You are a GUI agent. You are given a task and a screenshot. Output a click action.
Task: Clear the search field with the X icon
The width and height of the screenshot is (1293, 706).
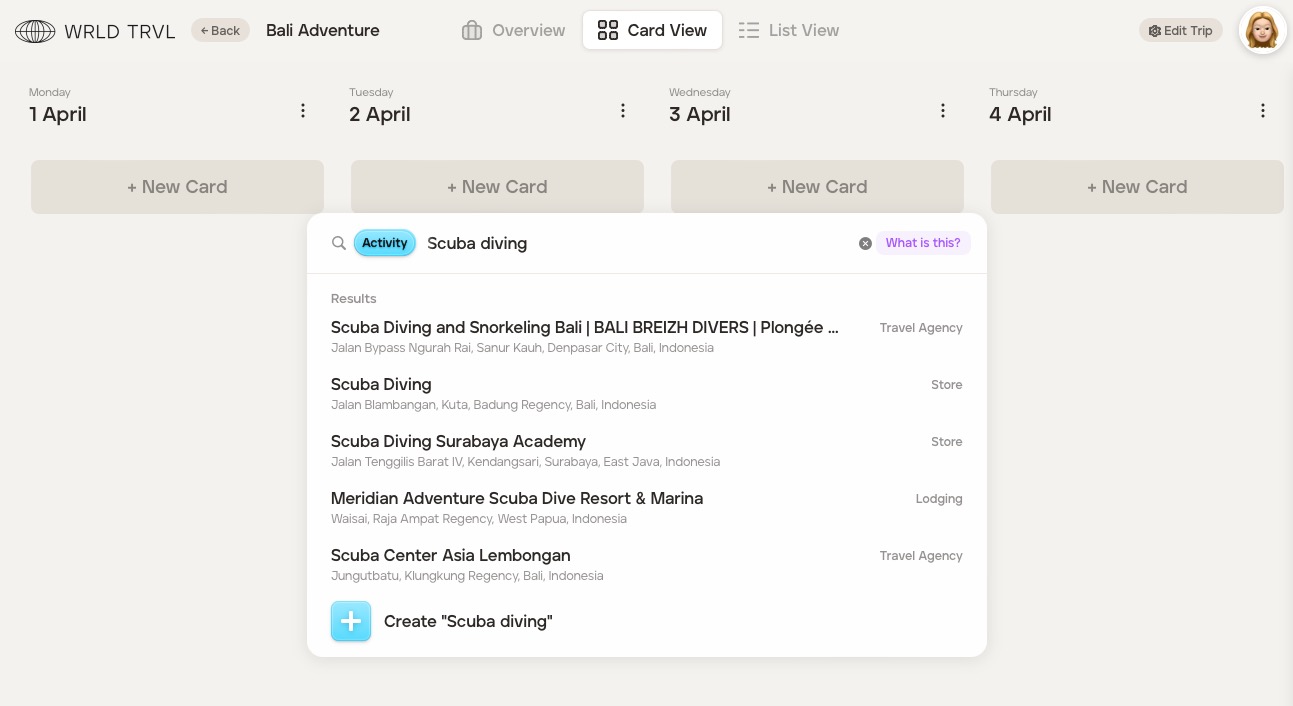pyautogui.click(x=865, y=243)
